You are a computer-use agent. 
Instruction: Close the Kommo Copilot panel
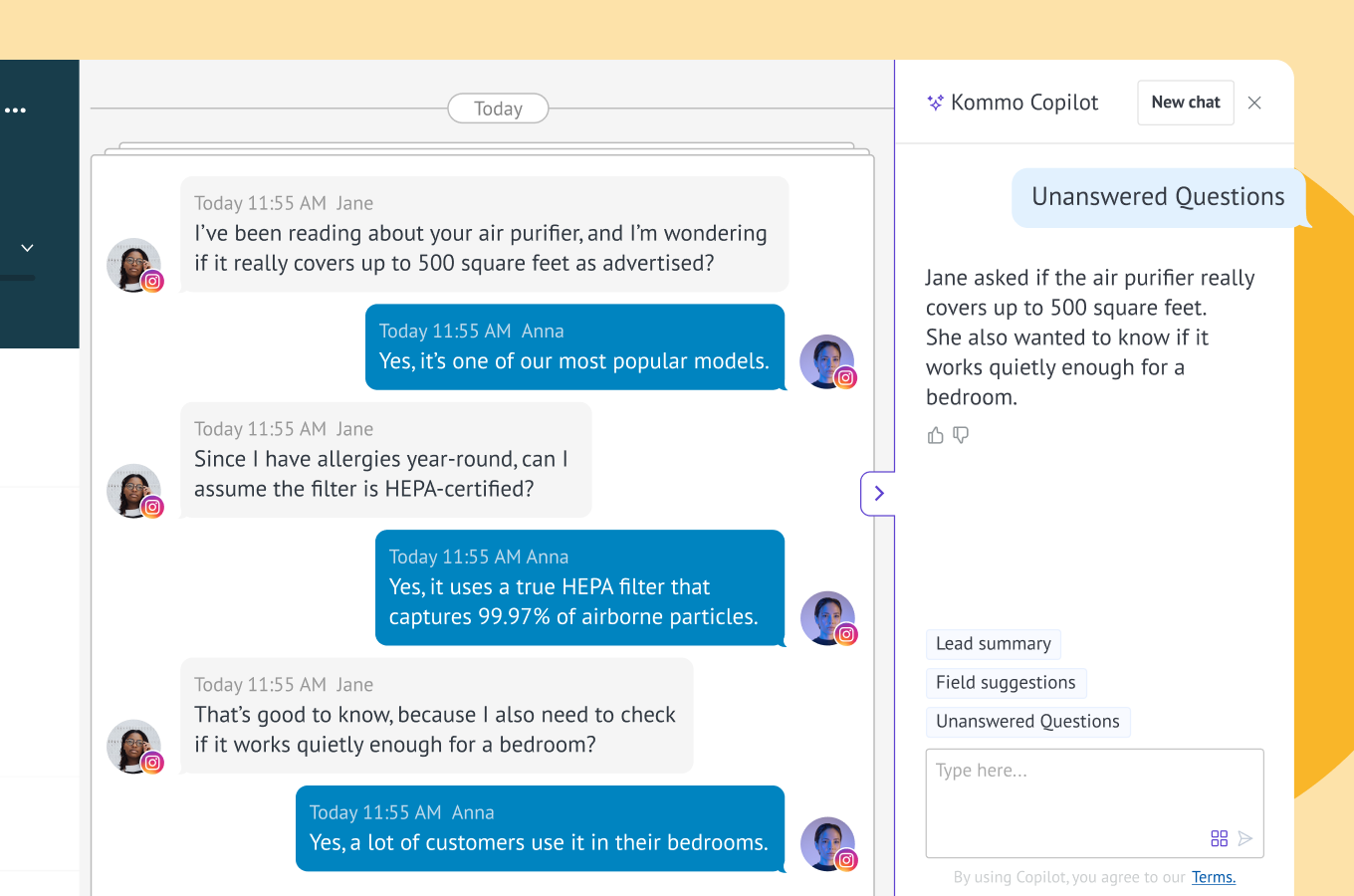pyautogui.click(x=1254, y=103)
